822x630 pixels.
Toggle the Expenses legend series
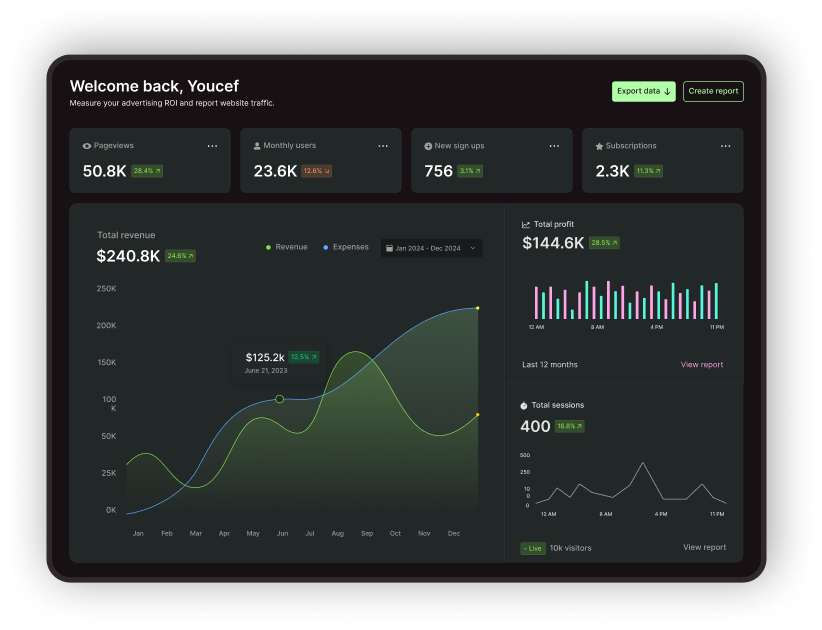(x=346, y=247)
